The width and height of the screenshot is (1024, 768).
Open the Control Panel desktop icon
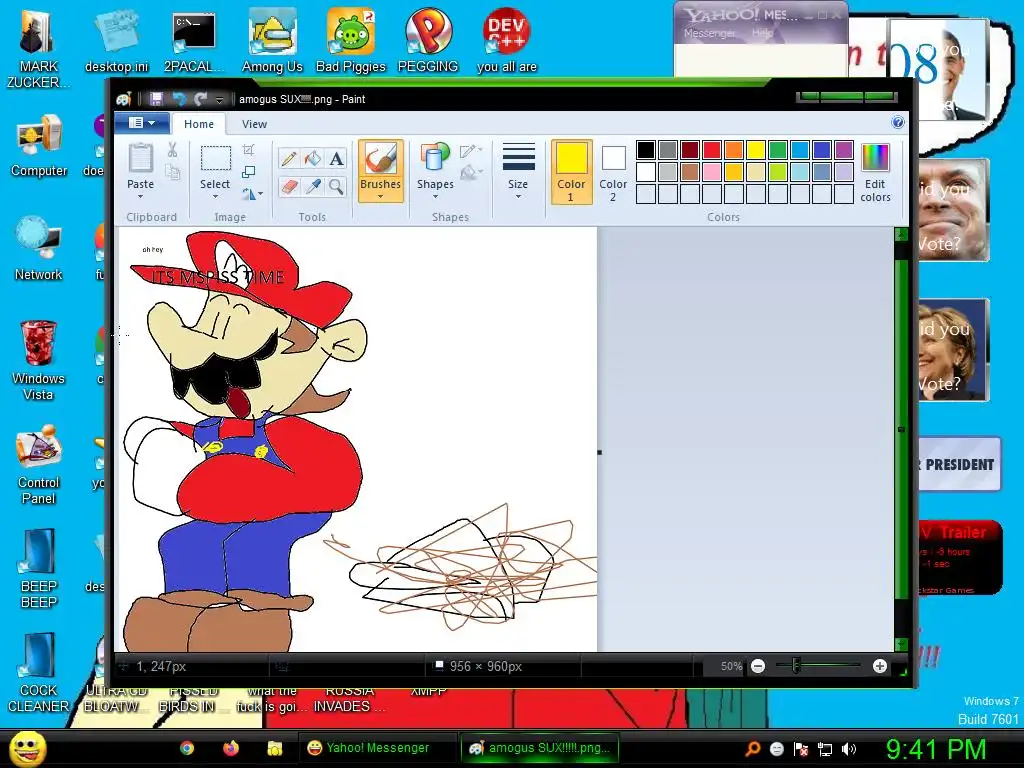[x=39, y=465]
